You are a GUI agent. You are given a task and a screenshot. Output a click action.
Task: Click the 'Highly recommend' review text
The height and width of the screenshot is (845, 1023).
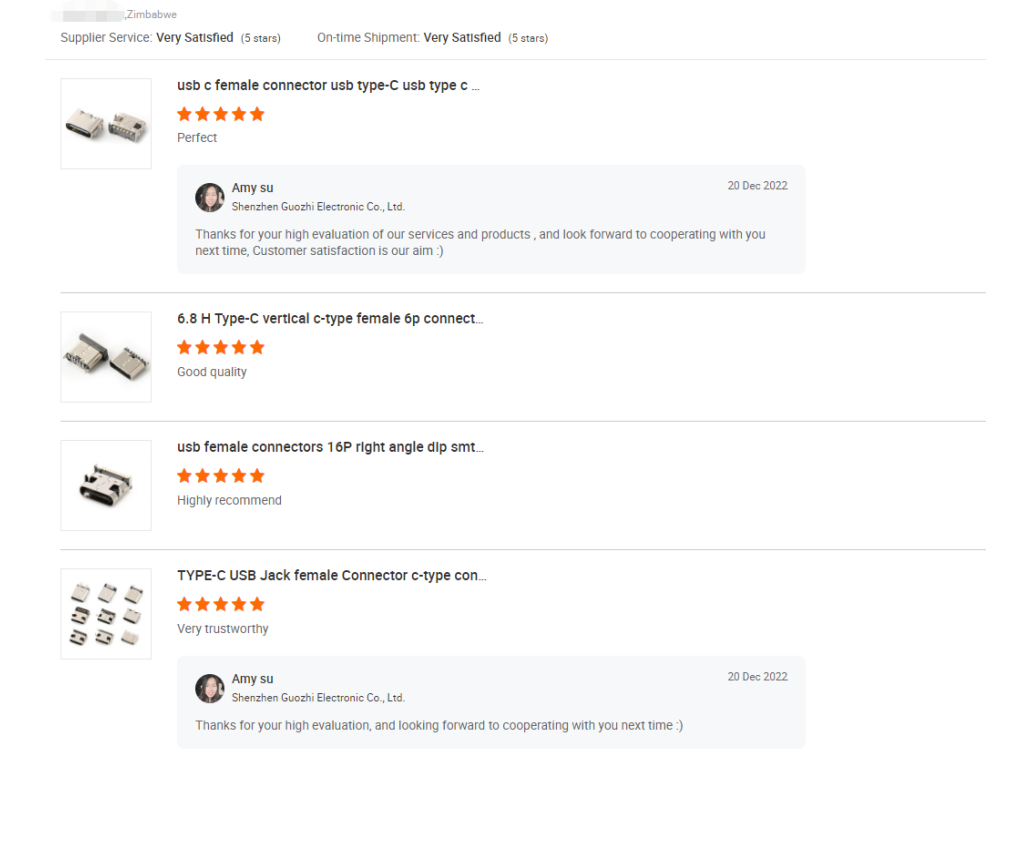click(x=229, y=500)
